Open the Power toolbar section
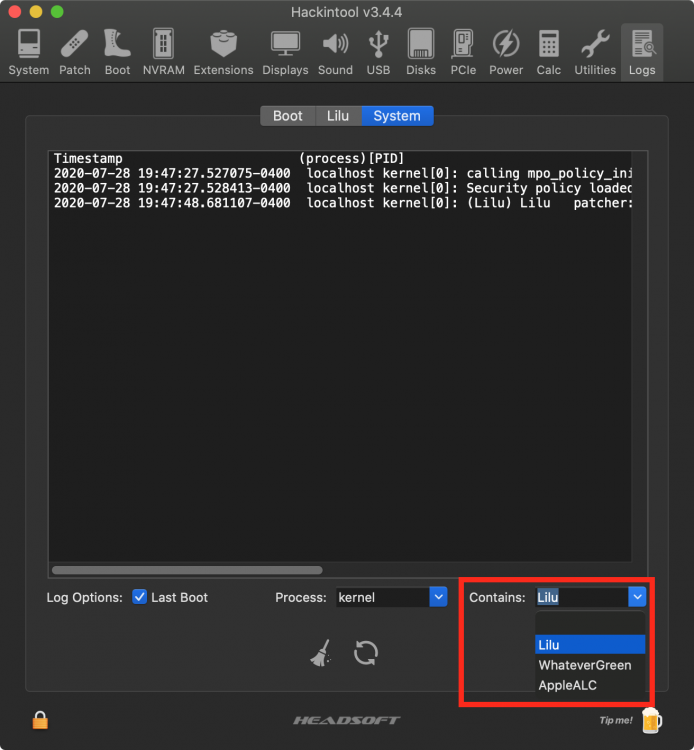694x750 pixels. click(506, 52)
